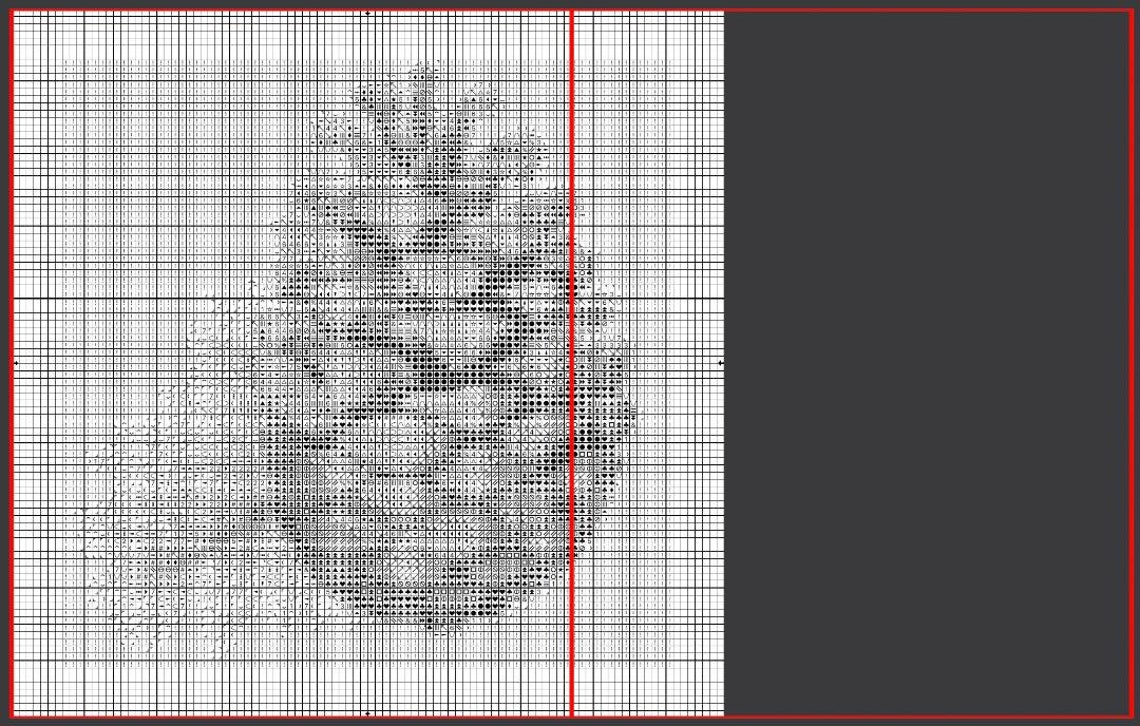Click the intersection of the red guide lines
The height and width of the screenshot is (726, 1140).
click(571, 10)
